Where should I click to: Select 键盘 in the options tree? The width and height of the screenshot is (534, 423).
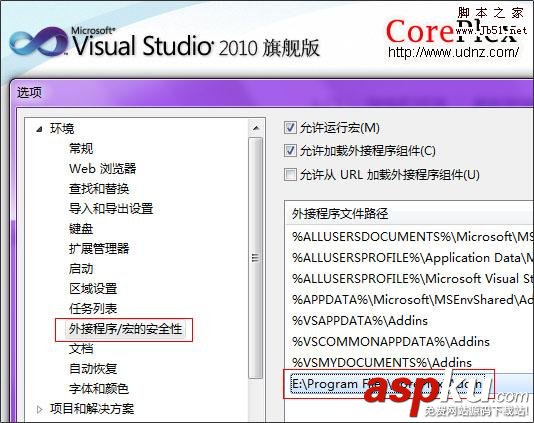(81, 229)
